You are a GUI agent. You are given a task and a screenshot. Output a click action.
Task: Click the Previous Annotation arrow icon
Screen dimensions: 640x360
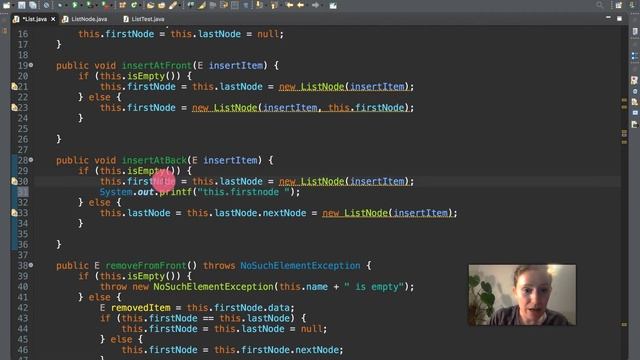[274, 5]
